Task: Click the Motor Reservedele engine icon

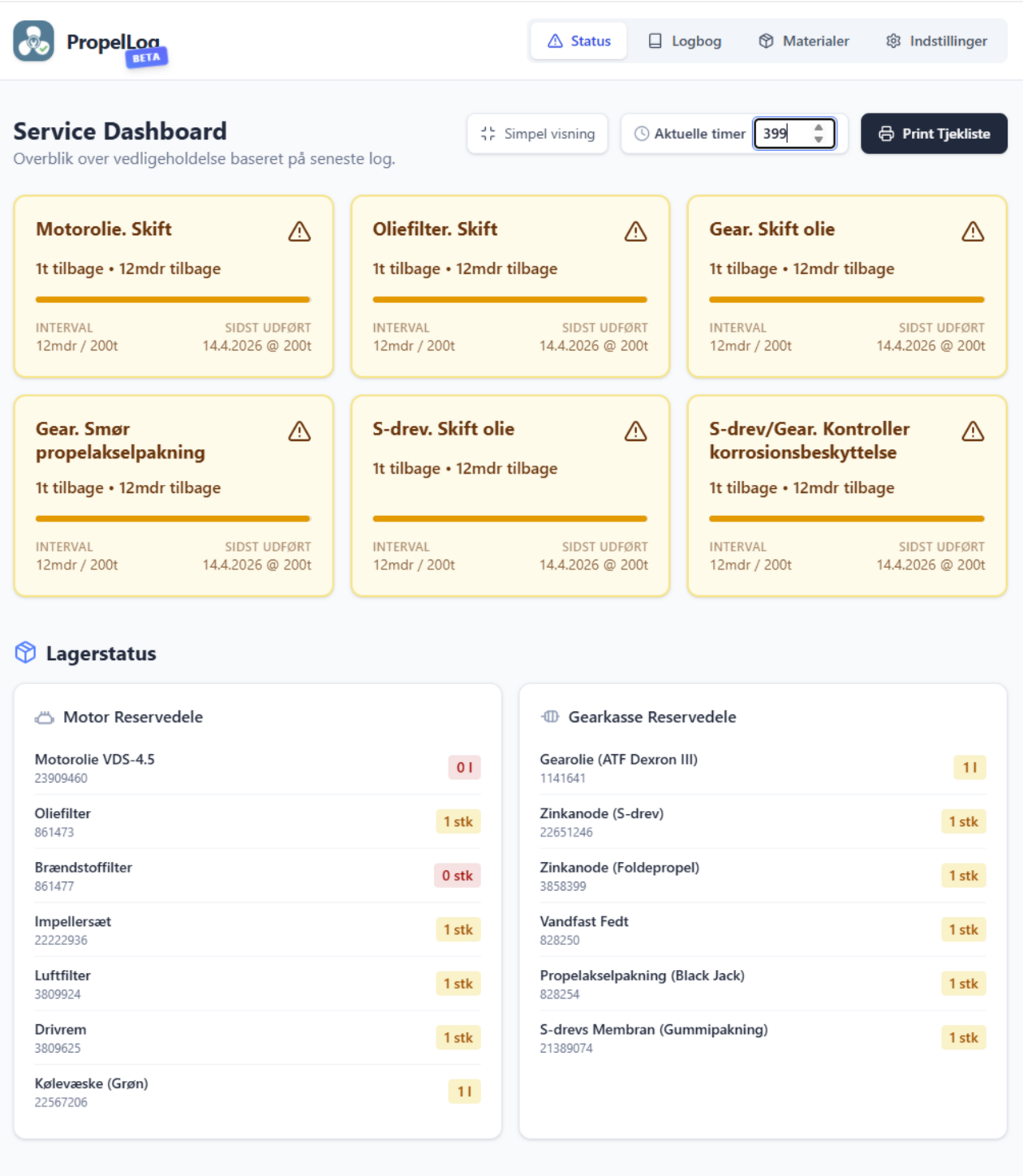Action: pyautogui.click(x=45, y=717)
